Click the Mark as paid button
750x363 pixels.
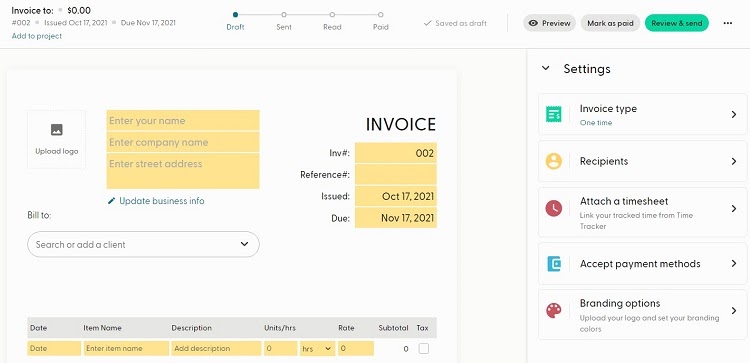610,23
